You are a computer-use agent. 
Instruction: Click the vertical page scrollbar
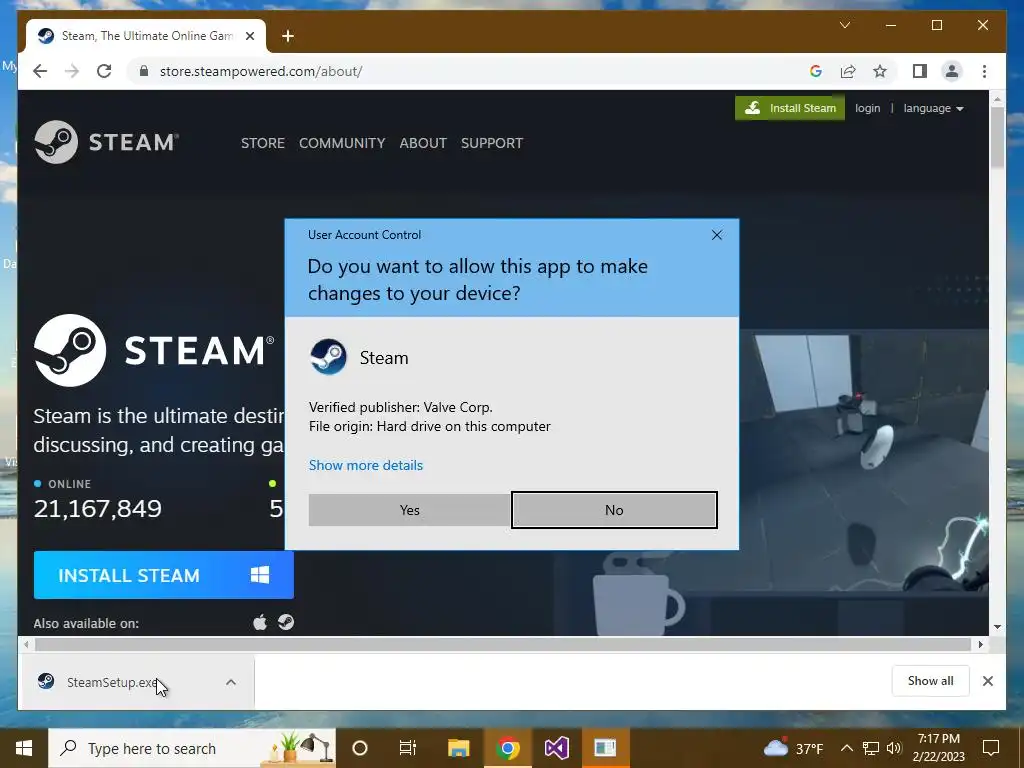997,137
